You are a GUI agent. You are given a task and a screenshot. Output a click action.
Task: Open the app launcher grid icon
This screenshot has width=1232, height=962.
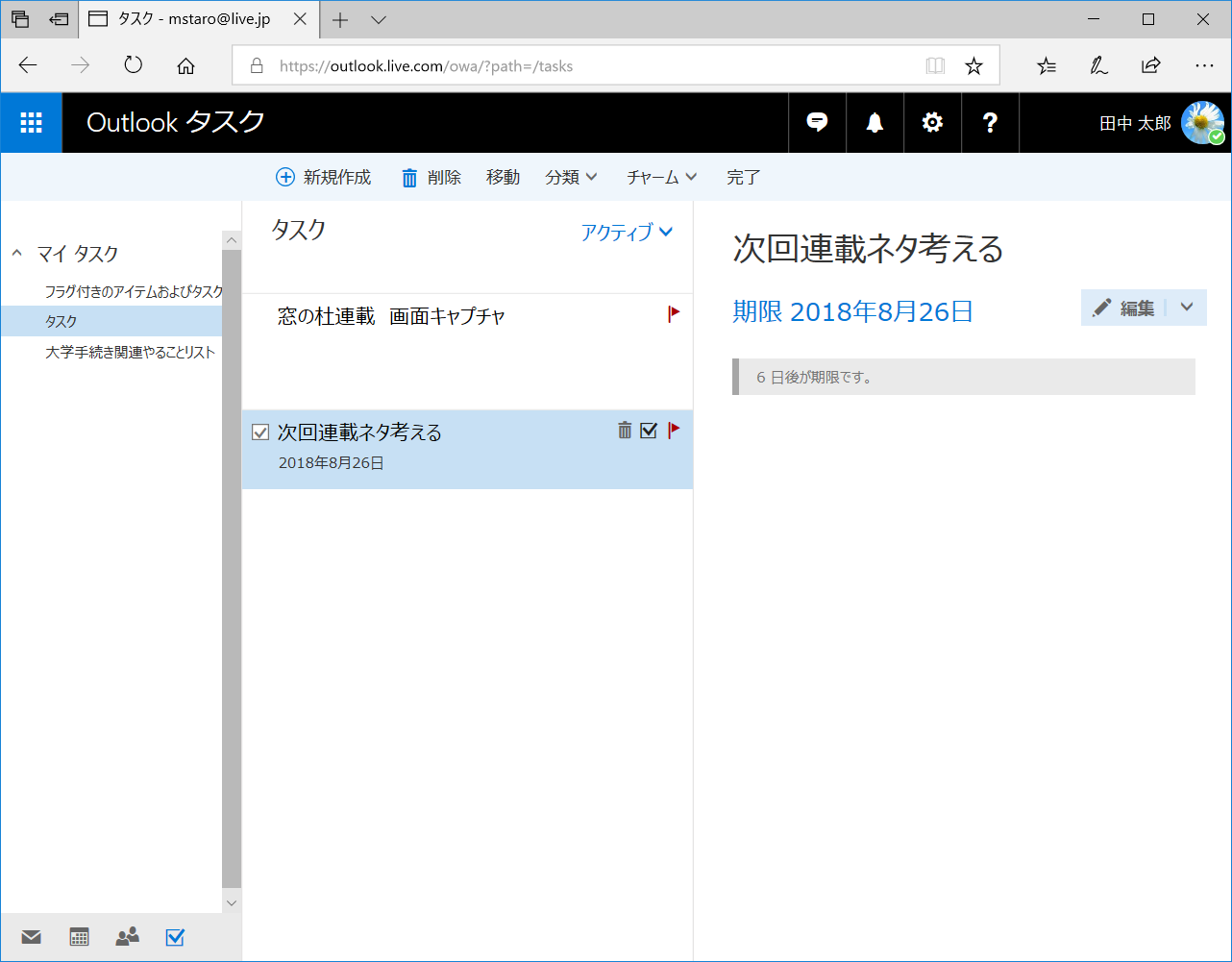31,122
